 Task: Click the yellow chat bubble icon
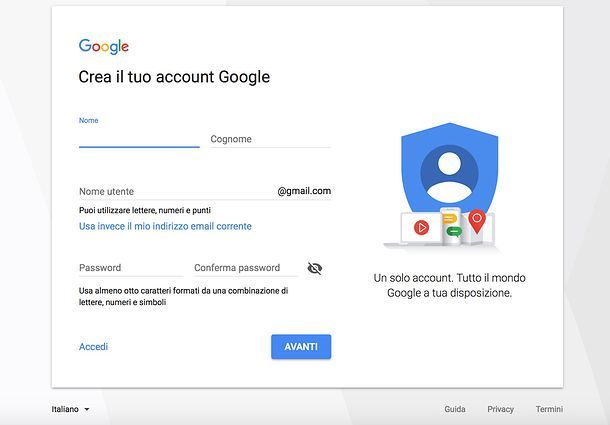(x=449, y=219)
